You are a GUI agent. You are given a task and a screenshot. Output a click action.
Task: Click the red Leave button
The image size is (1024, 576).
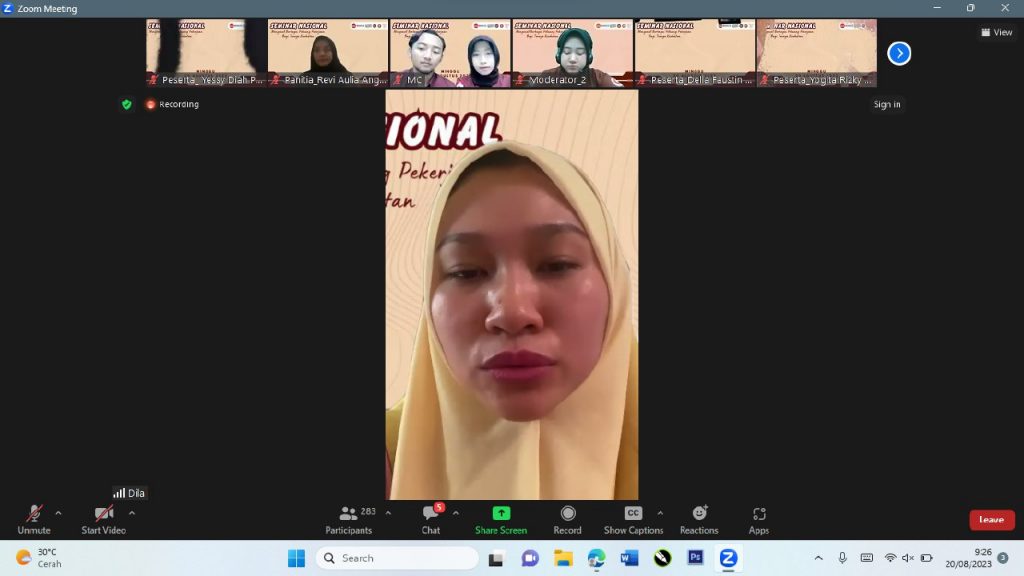click(x=991, y=520)
